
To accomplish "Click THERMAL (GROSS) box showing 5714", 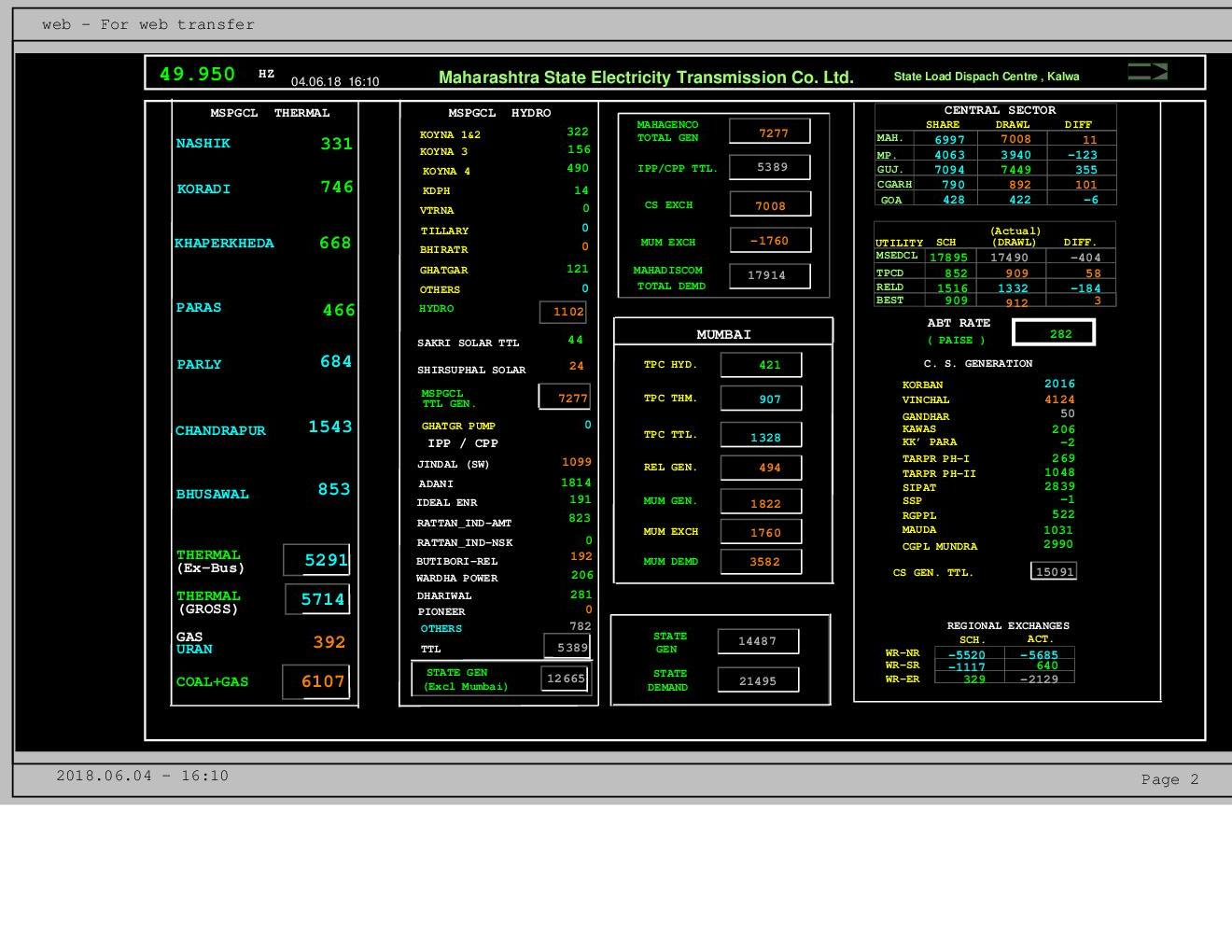I will 317,599.
